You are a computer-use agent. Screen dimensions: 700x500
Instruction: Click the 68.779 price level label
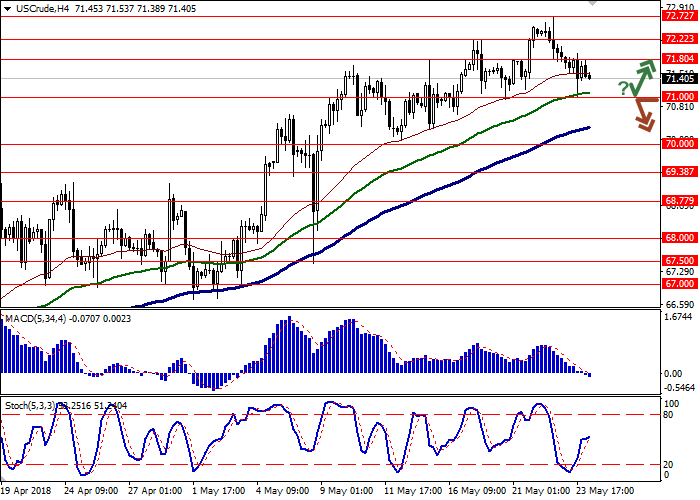click(x=679, y=201)
